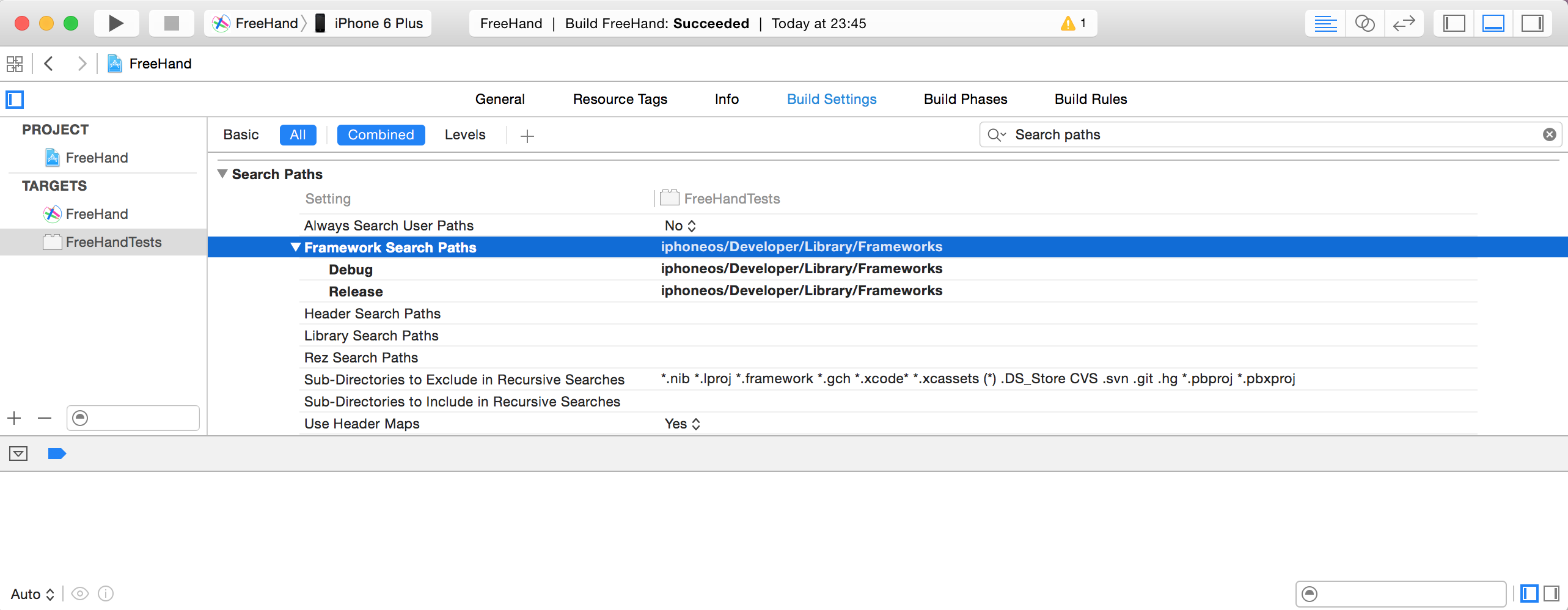Switch to Version editor
1568x610 pixels.
coord(1404,23)
